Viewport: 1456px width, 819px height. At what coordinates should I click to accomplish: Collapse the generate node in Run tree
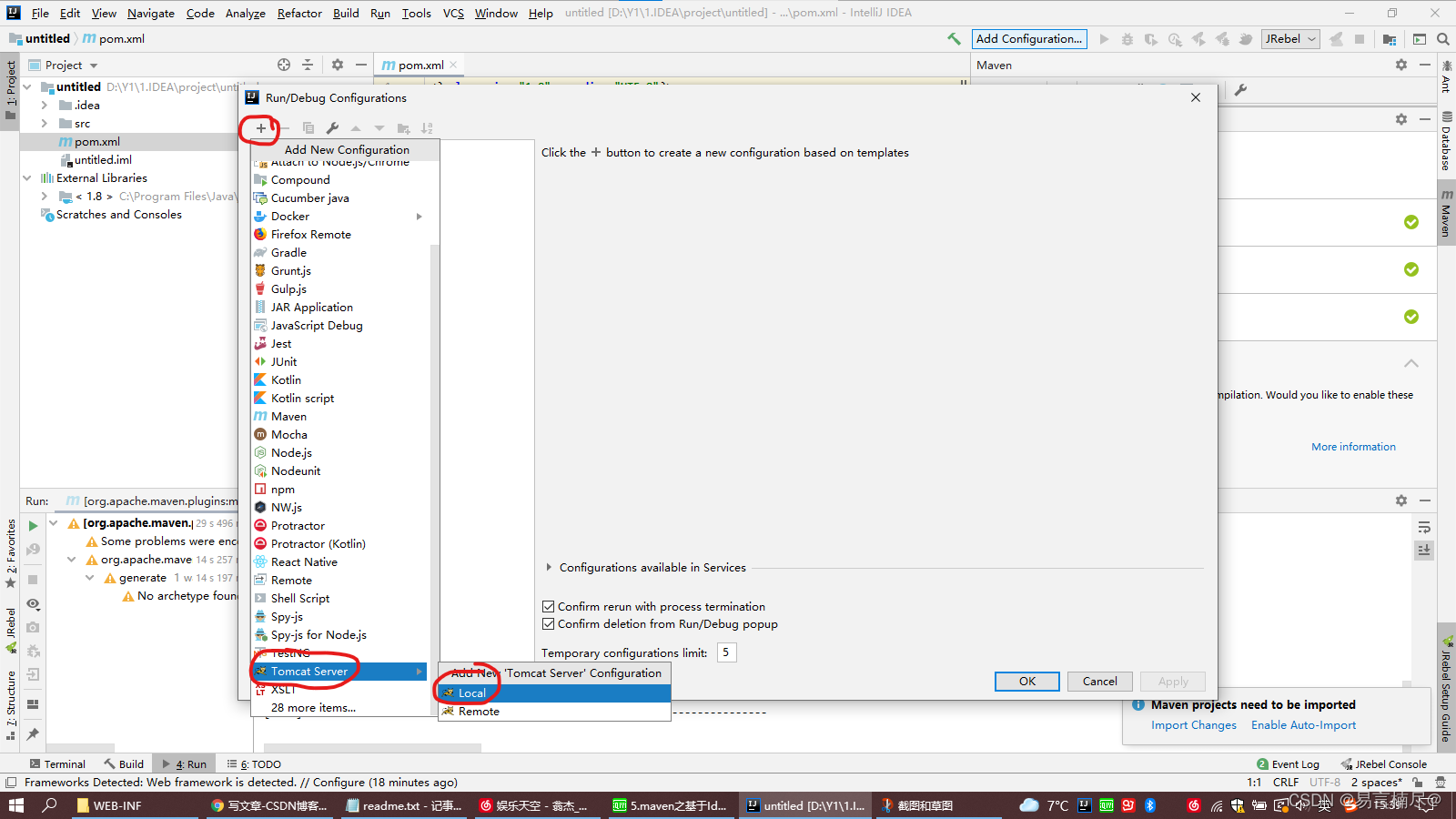pyautogui.click(x=89, y=578)
